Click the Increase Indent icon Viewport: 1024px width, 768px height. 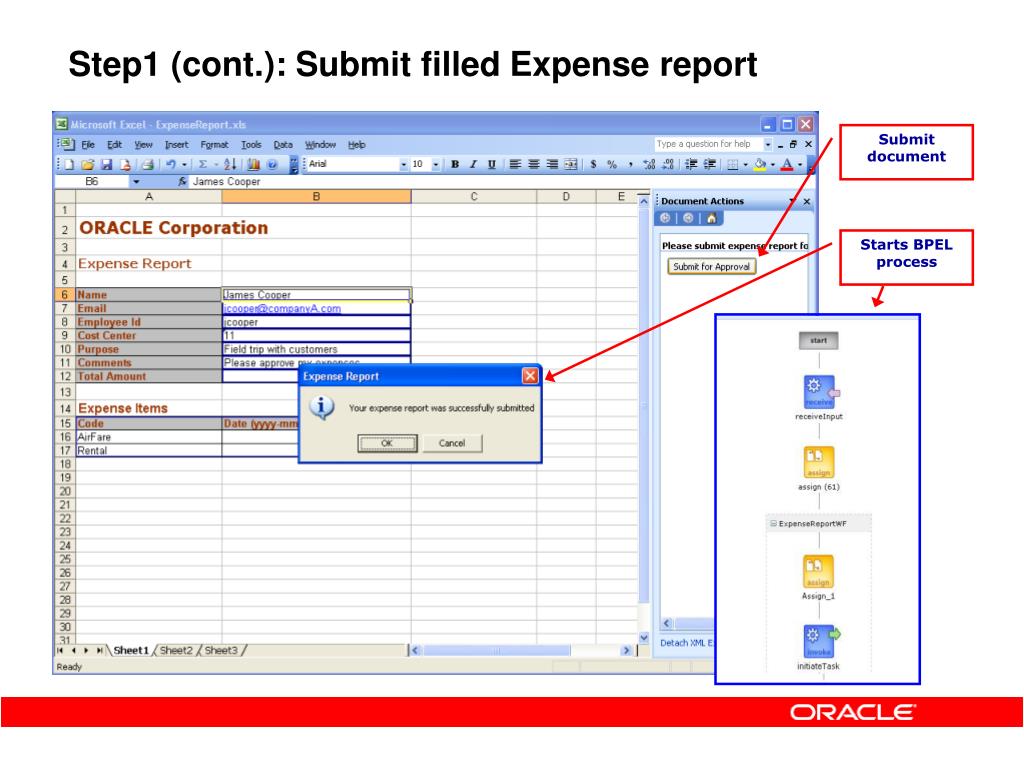(x=710, y=165)
